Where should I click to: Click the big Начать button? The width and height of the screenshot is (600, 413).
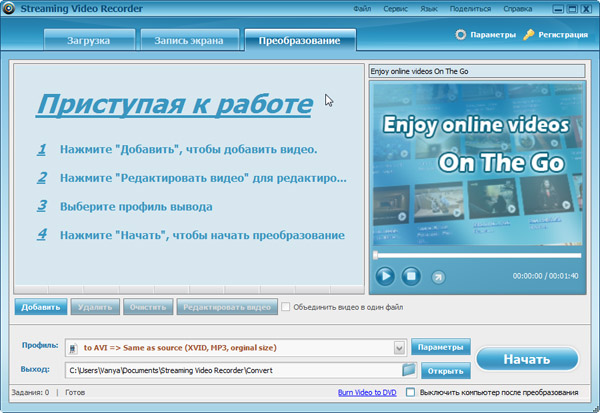pos(527,359)
